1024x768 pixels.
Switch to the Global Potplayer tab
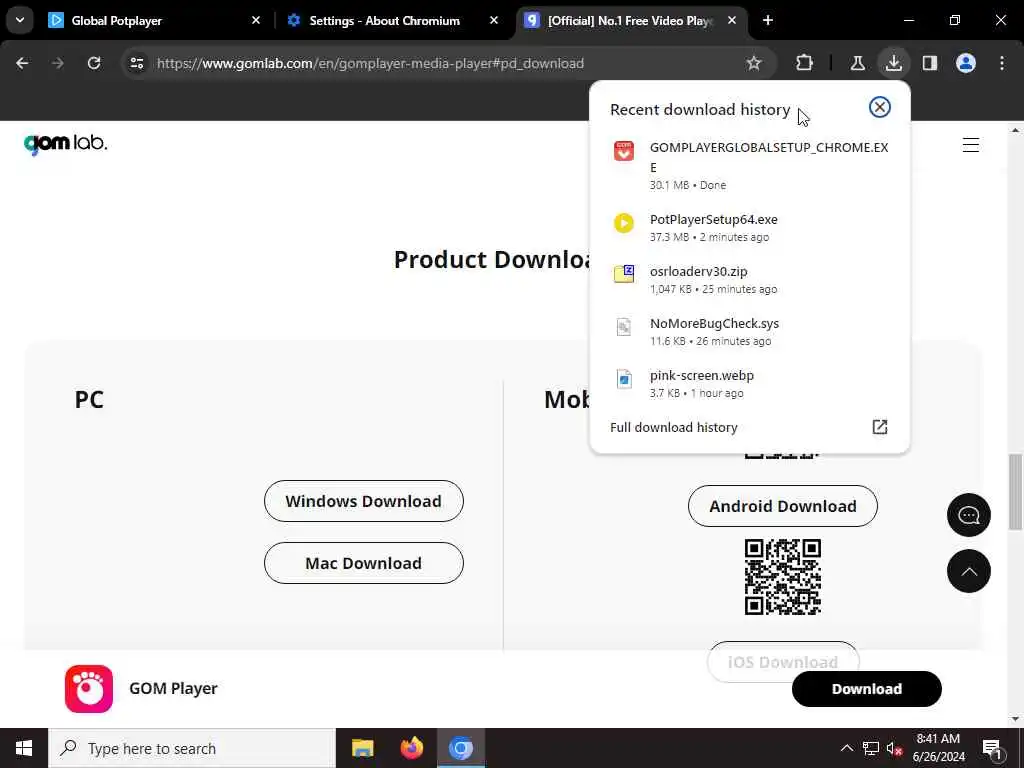155,21
